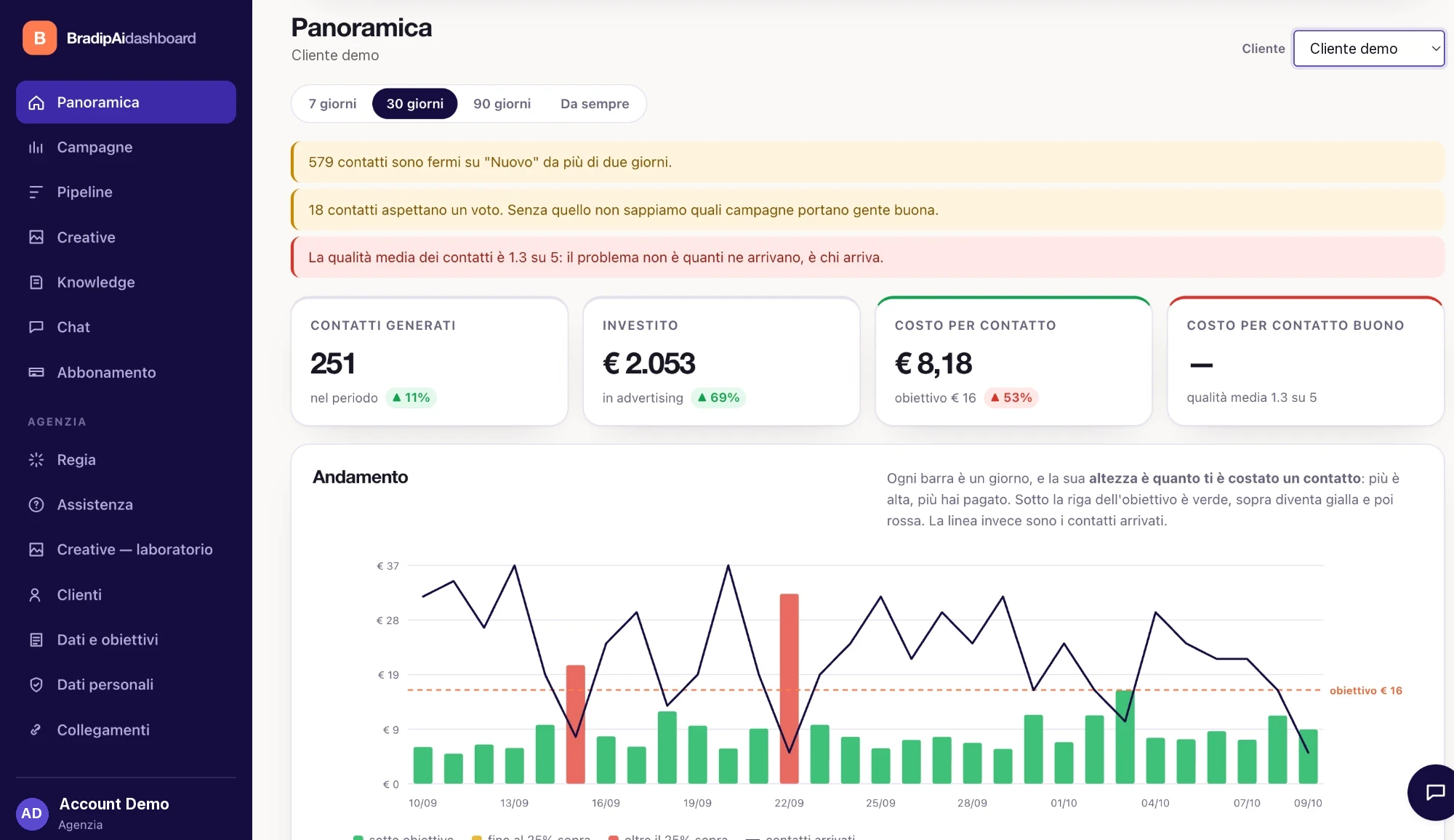Open Assistenza via its question-mark icon
The height and width of the screenshot is (840, 1454).
(x=36, y=505)
